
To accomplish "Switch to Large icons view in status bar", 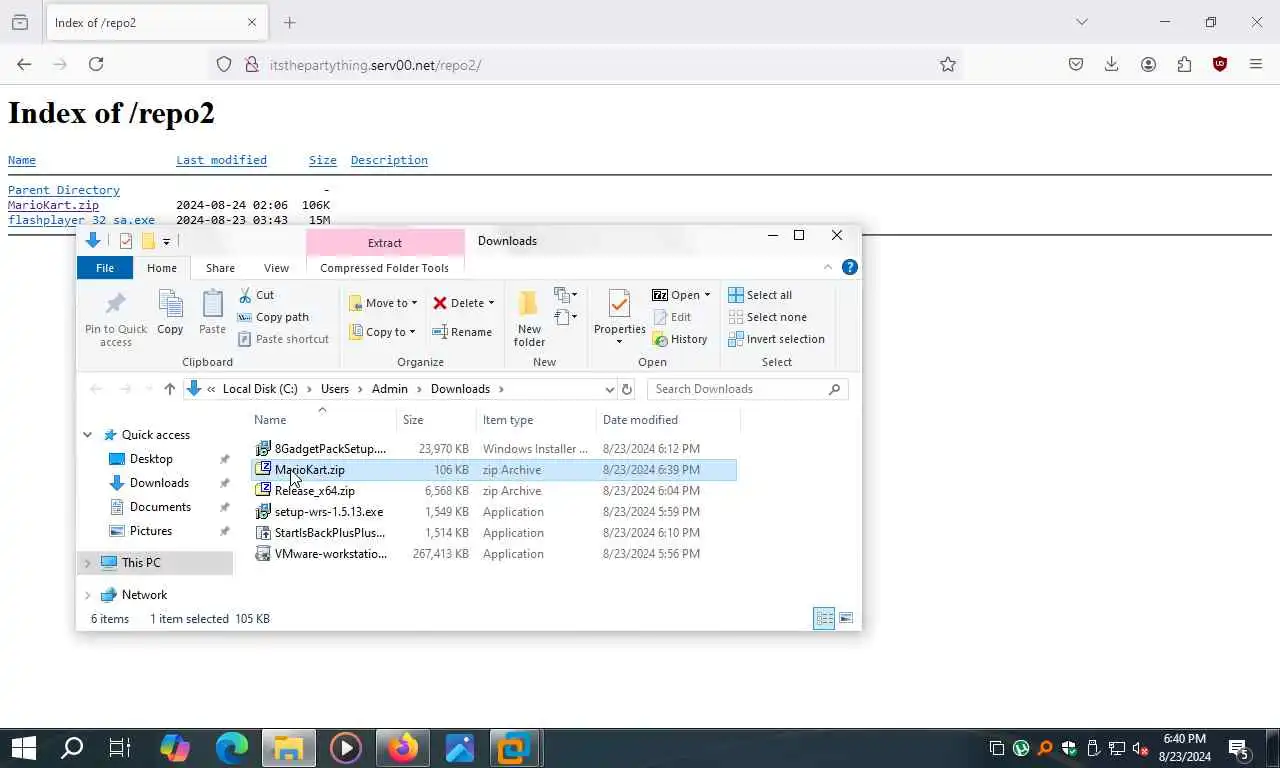I will pos(846,618).
